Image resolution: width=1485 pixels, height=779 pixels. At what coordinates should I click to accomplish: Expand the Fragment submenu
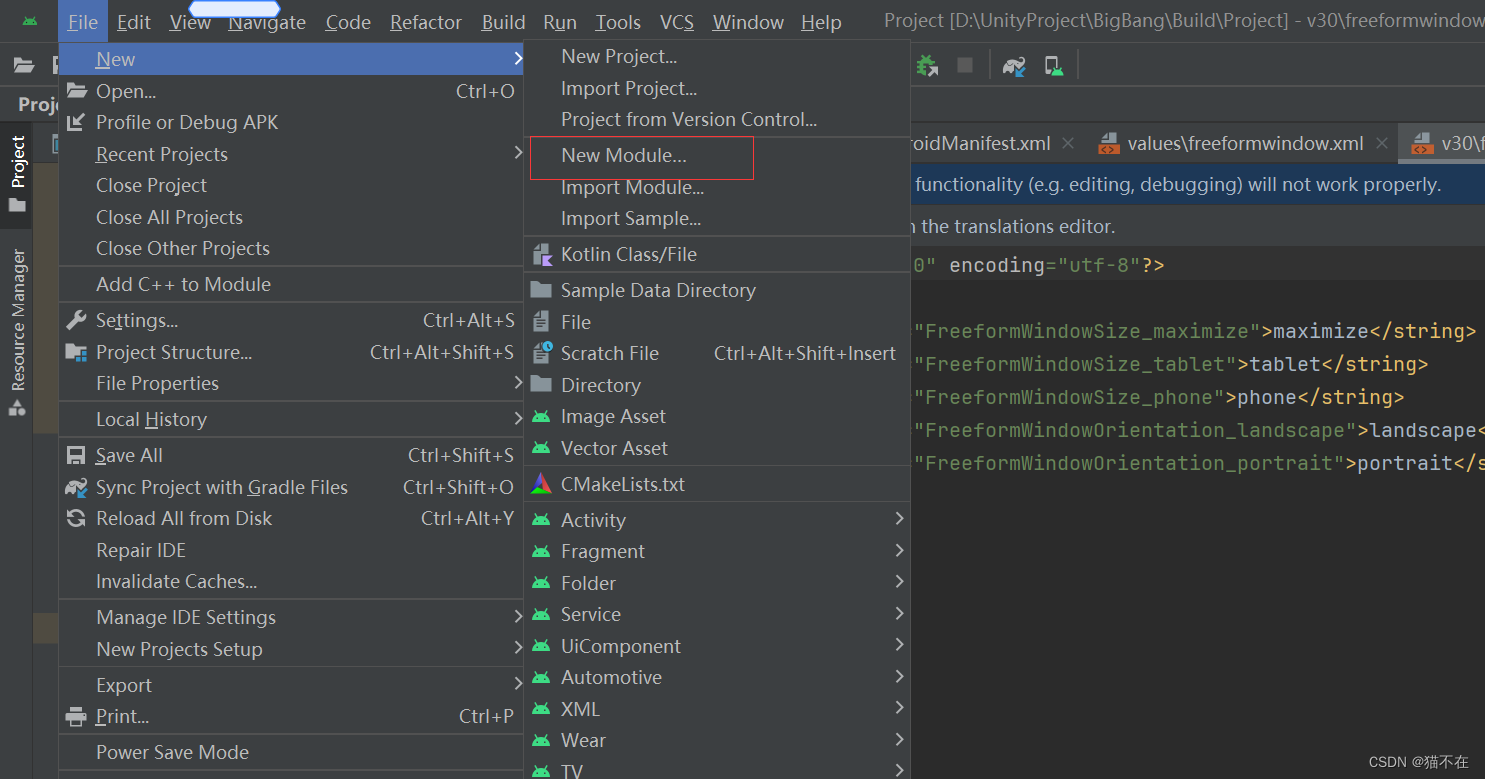(717, 551)
